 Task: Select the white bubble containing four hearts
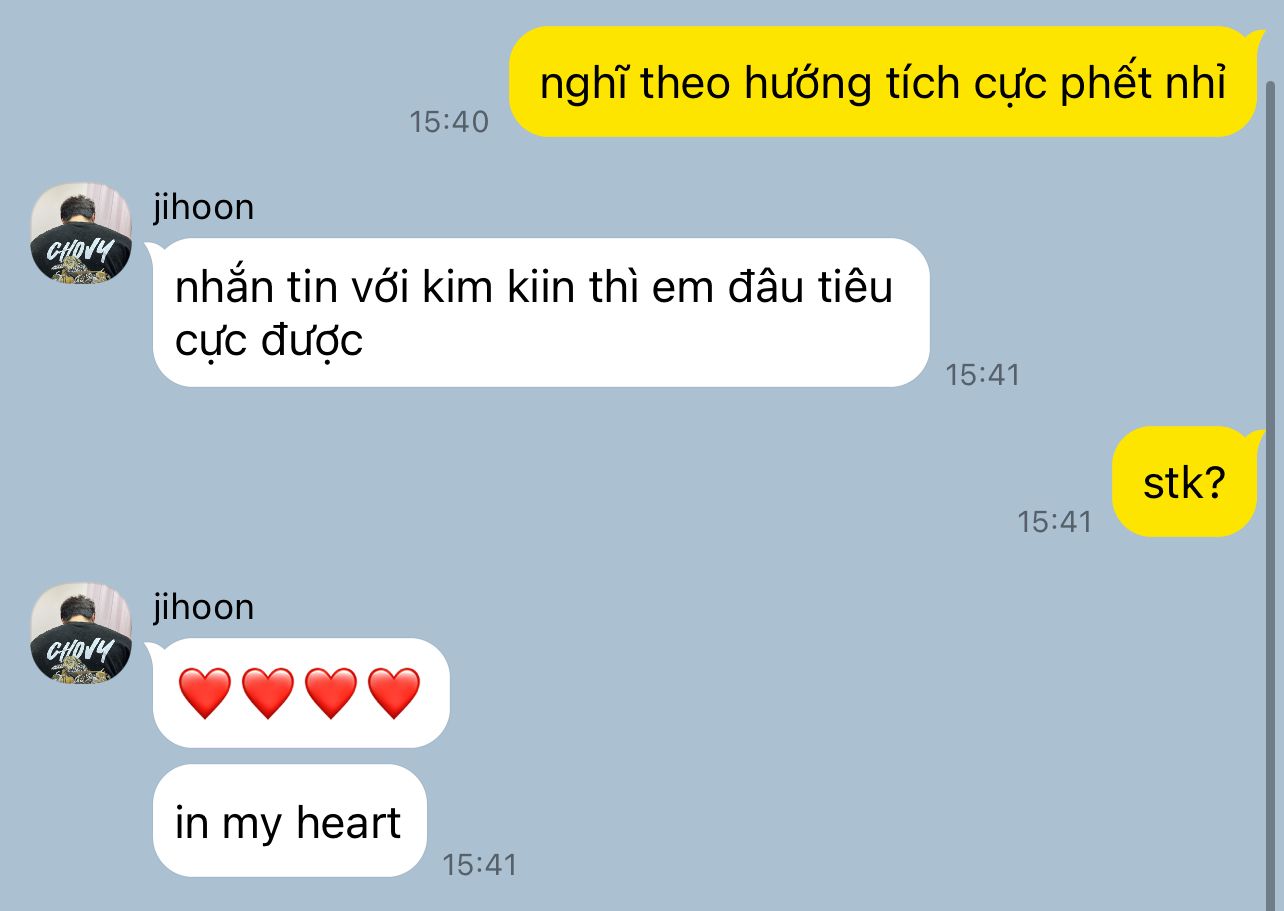(x=300, y=692)
